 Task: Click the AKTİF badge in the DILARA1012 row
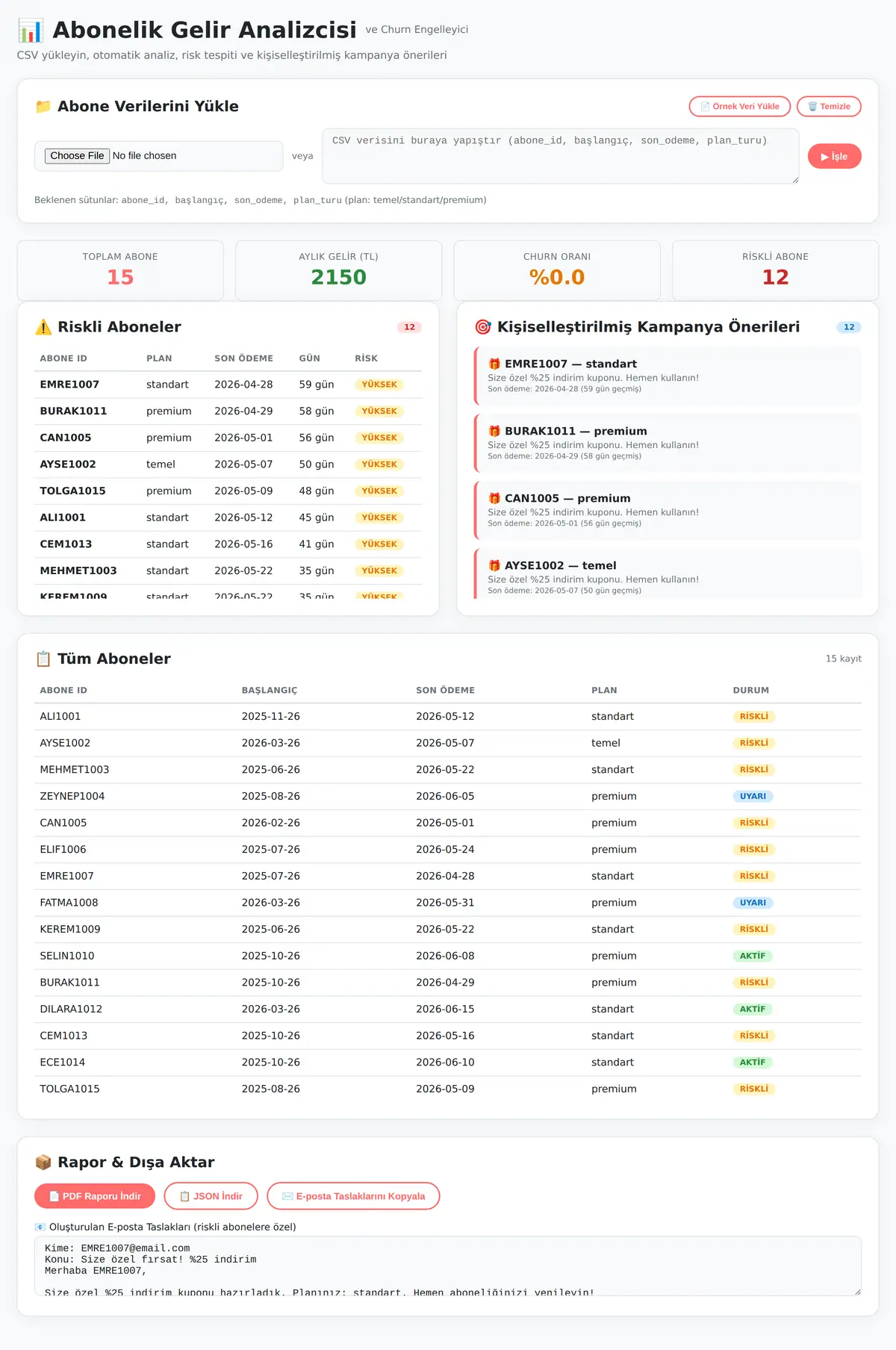[753, 1009]
